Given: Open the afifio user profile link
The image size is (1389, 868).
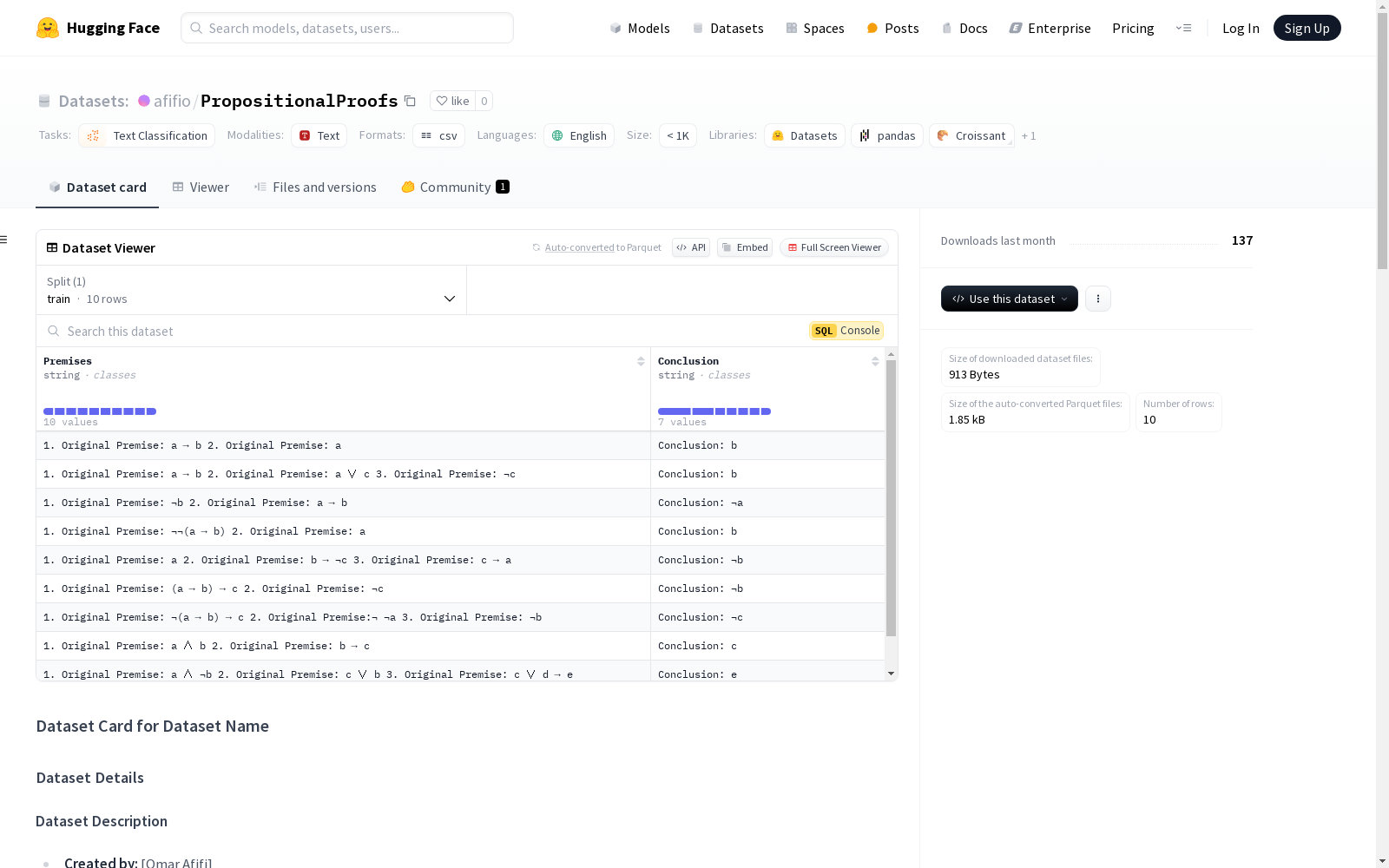Looking at the screenshot, I should pyautogui.click(x=172, y=101).
